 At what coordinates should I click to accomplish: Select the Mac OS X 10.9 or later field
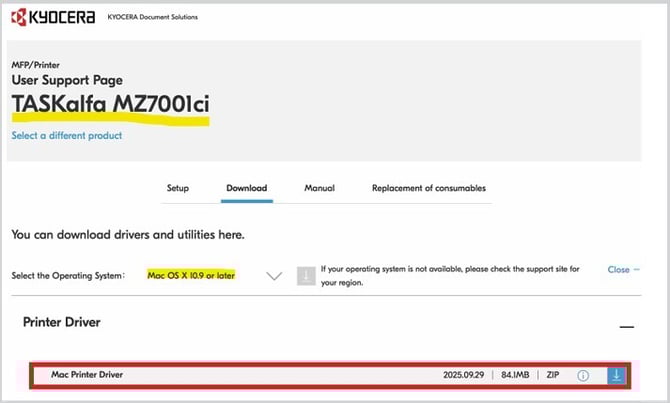[191, 275]
